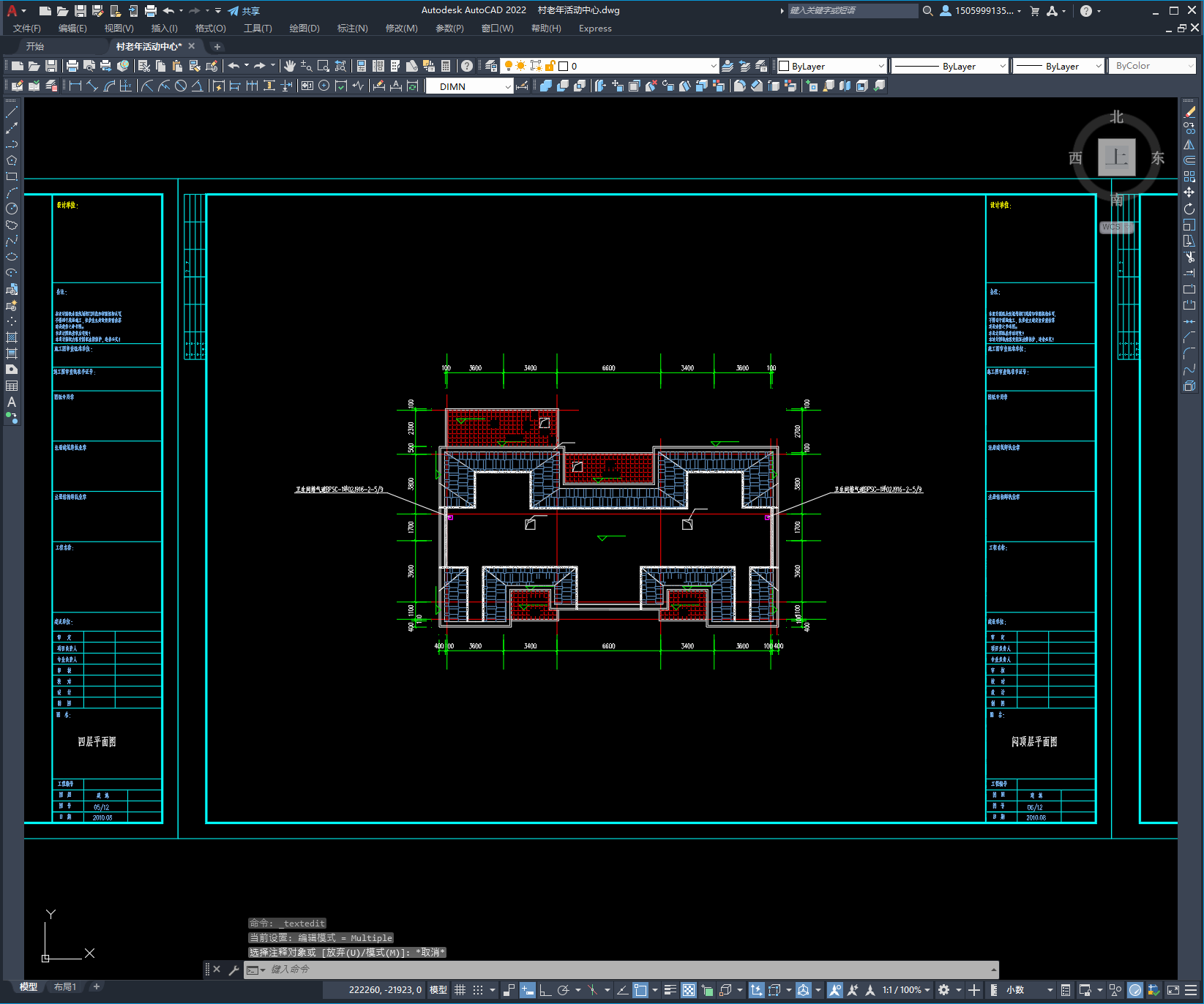Toggle polar tracking in status bar
The image size is (1204, 1004).
point(563,990)
